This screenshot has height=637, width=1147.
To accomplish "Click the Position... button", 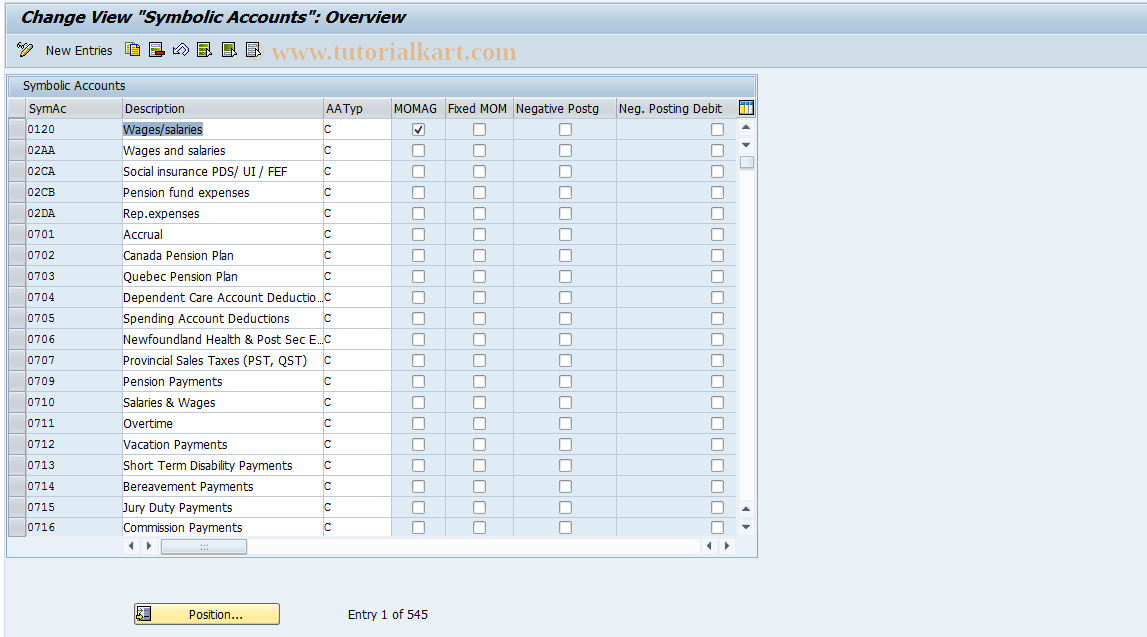I will [206, 614].
